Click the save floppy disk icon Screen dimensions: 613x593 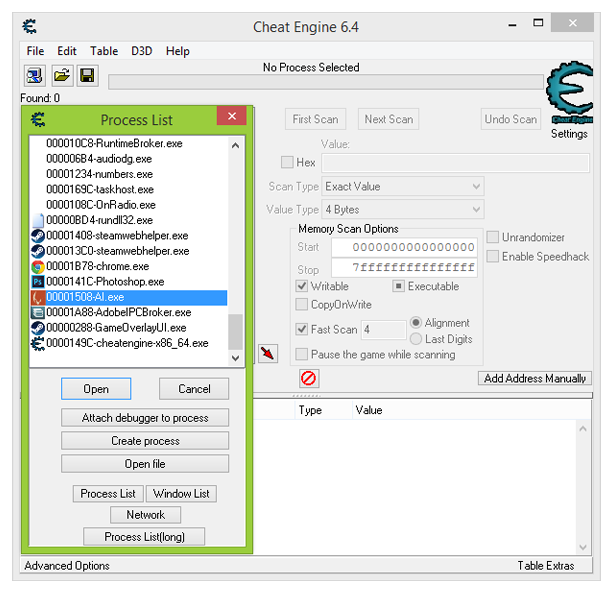coord(87,75)
